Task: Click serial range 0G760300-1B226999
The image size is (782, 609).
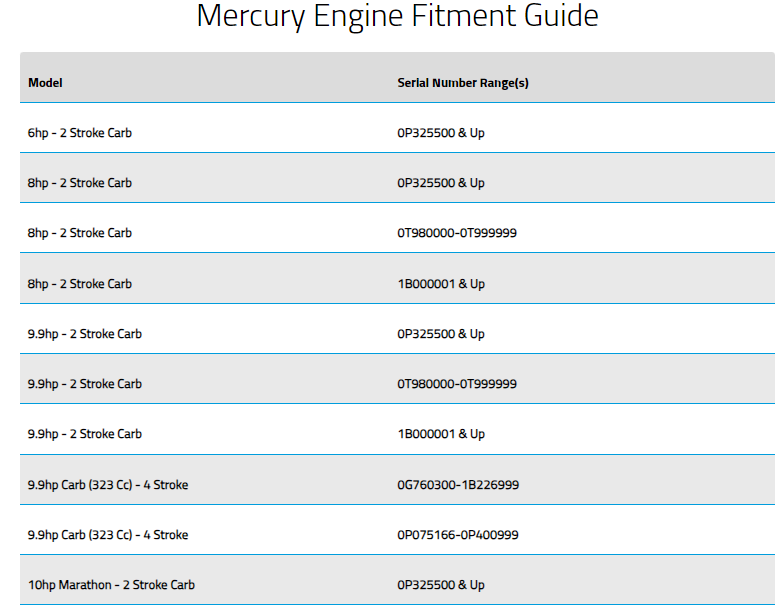Action: point(458,485)
